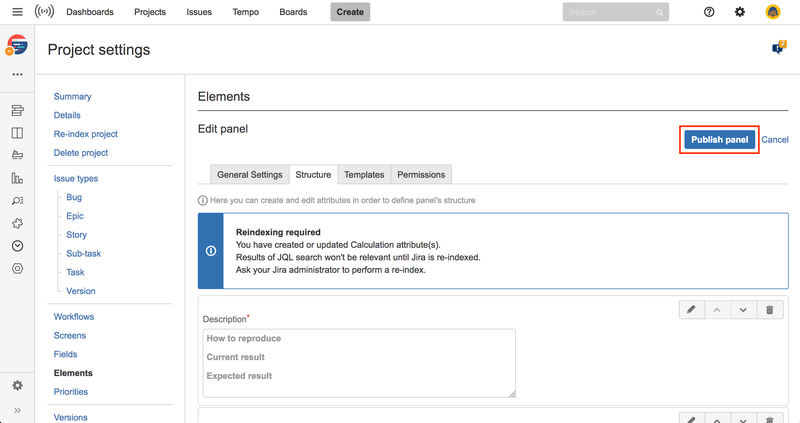Move Description attribute down with chevron

tap(743, 310)
